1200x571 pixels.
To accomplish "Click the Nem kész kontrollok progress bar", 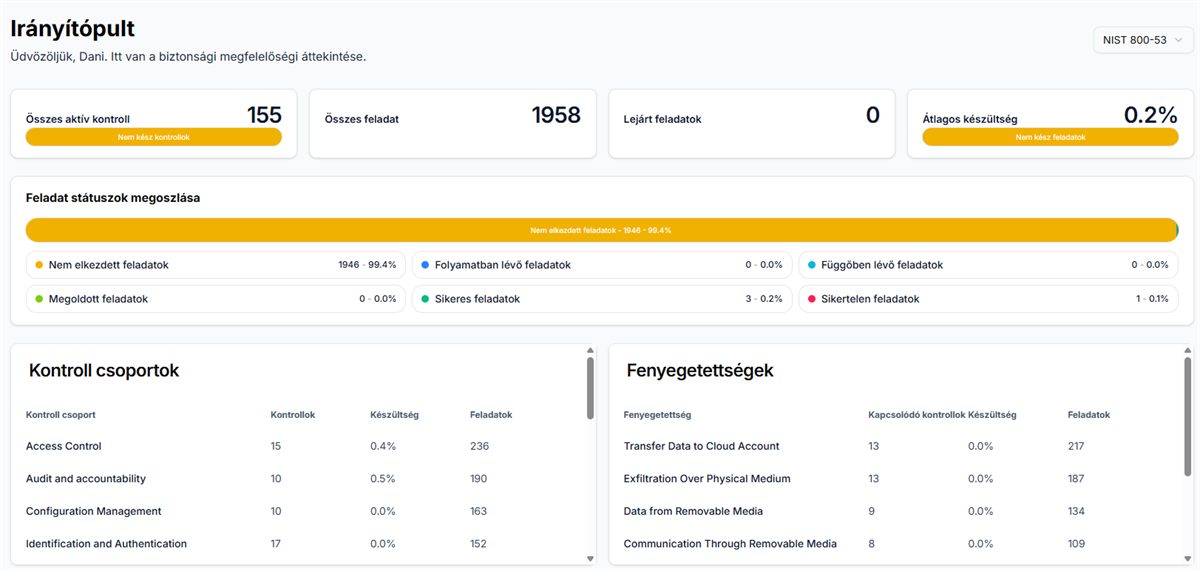I will (153, 137).
